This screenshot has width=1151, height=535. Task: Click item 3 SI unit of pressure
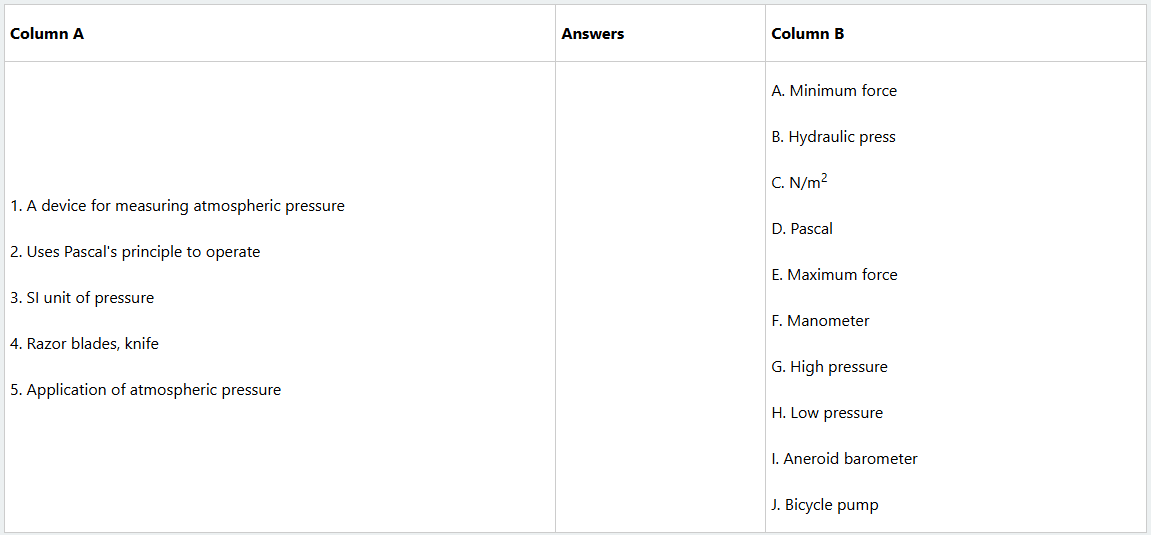pos(82,298)
